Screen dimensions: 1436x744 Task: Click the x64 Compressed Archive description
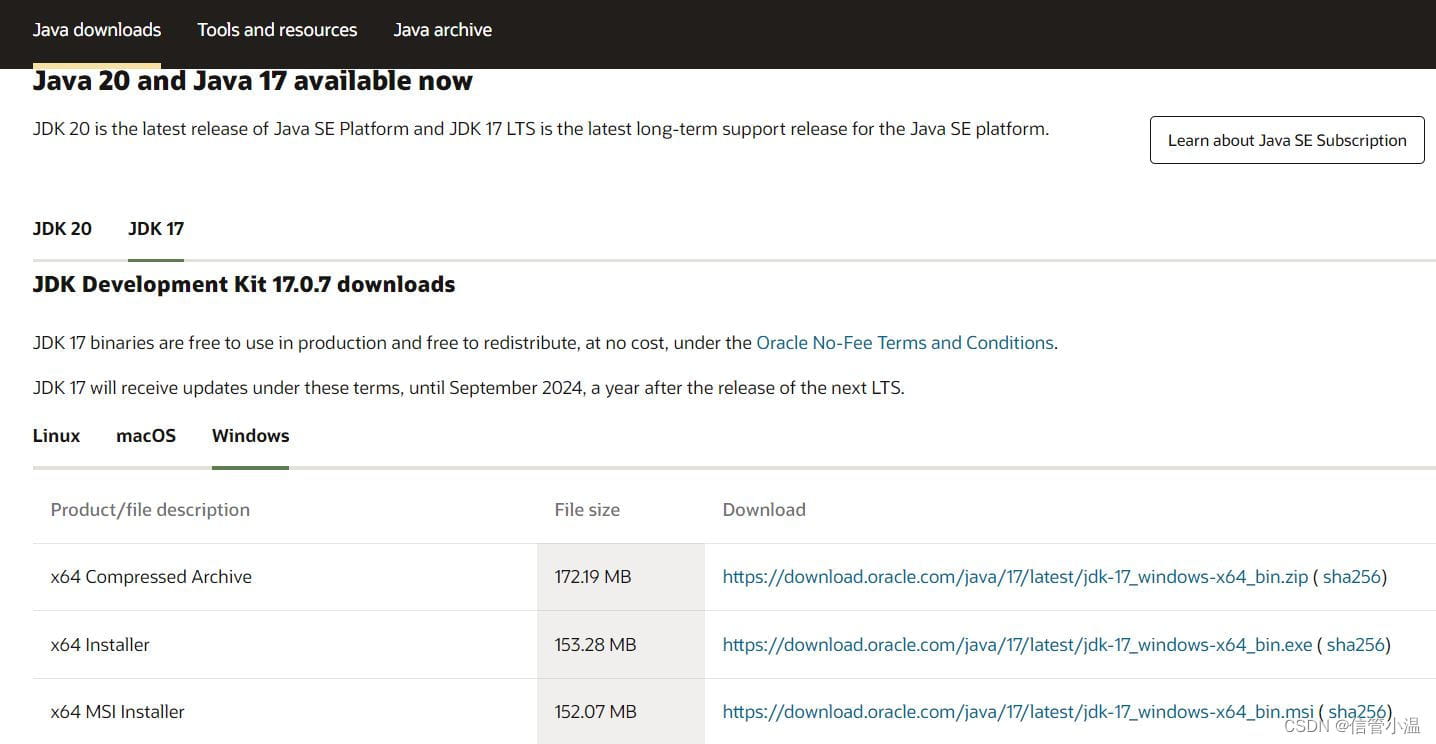click(151, 577)
